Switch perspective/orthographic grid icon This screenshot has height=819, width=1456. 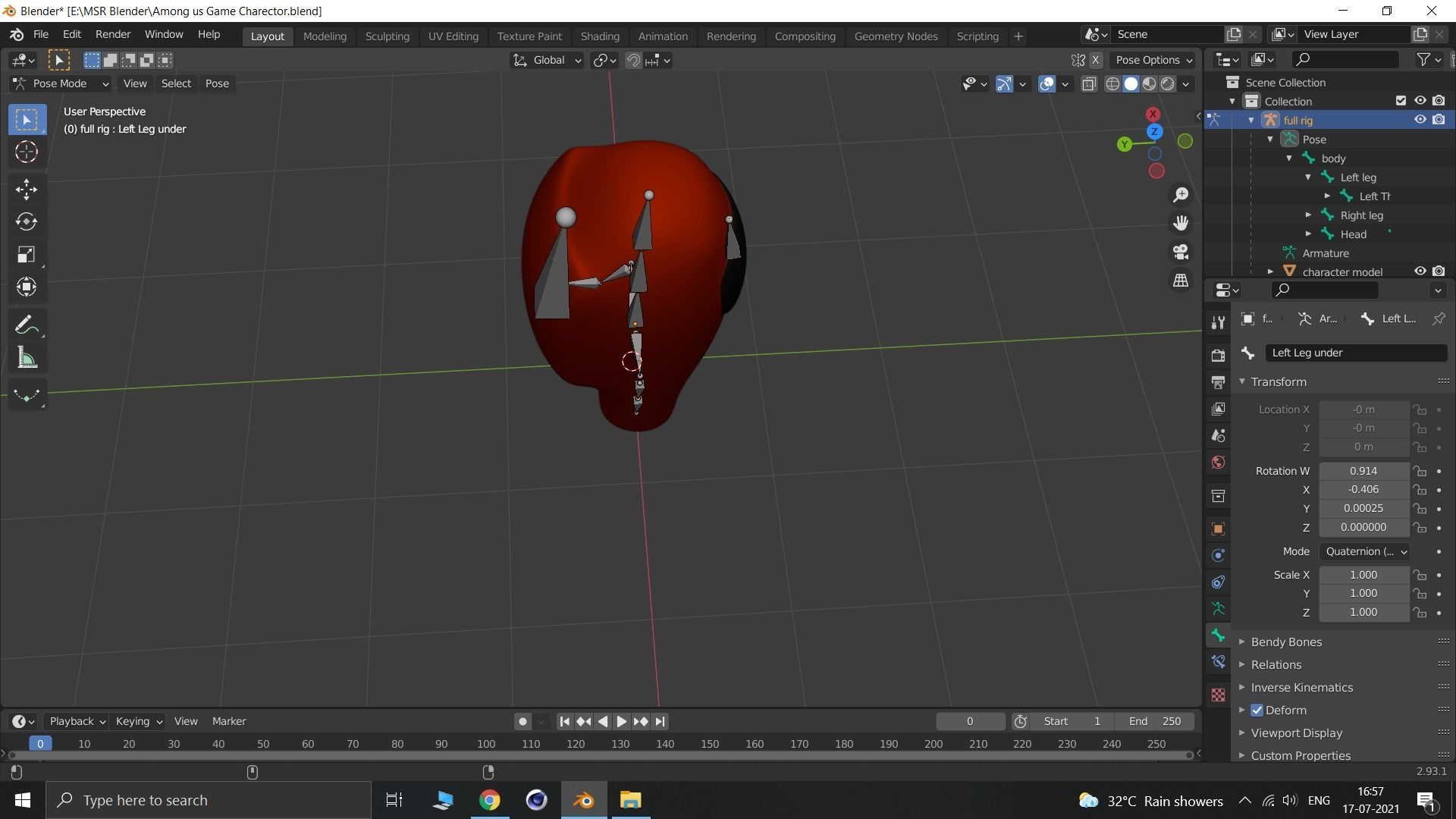[1181, 281]
